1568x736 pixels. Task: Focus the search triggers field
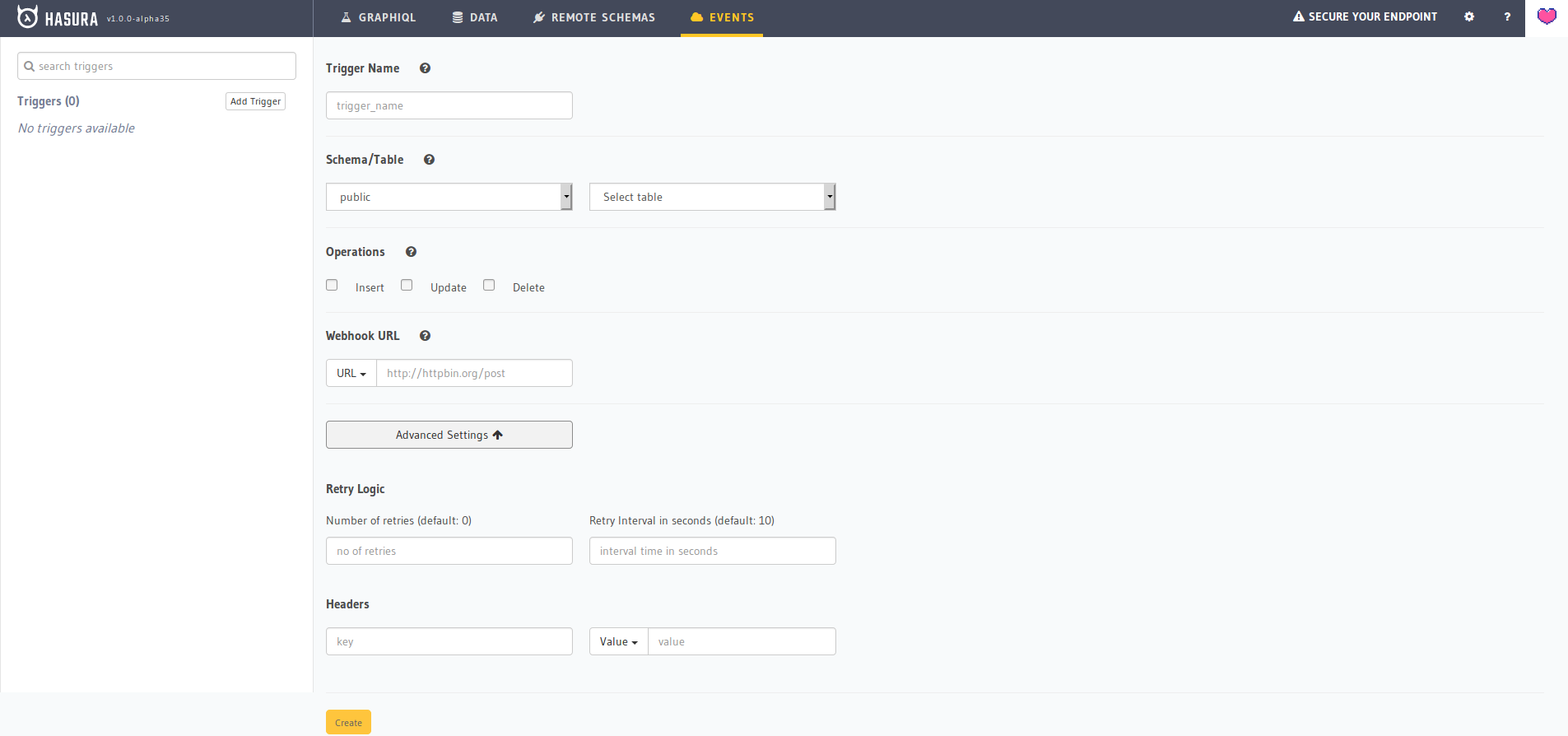(x=156, y=66)
